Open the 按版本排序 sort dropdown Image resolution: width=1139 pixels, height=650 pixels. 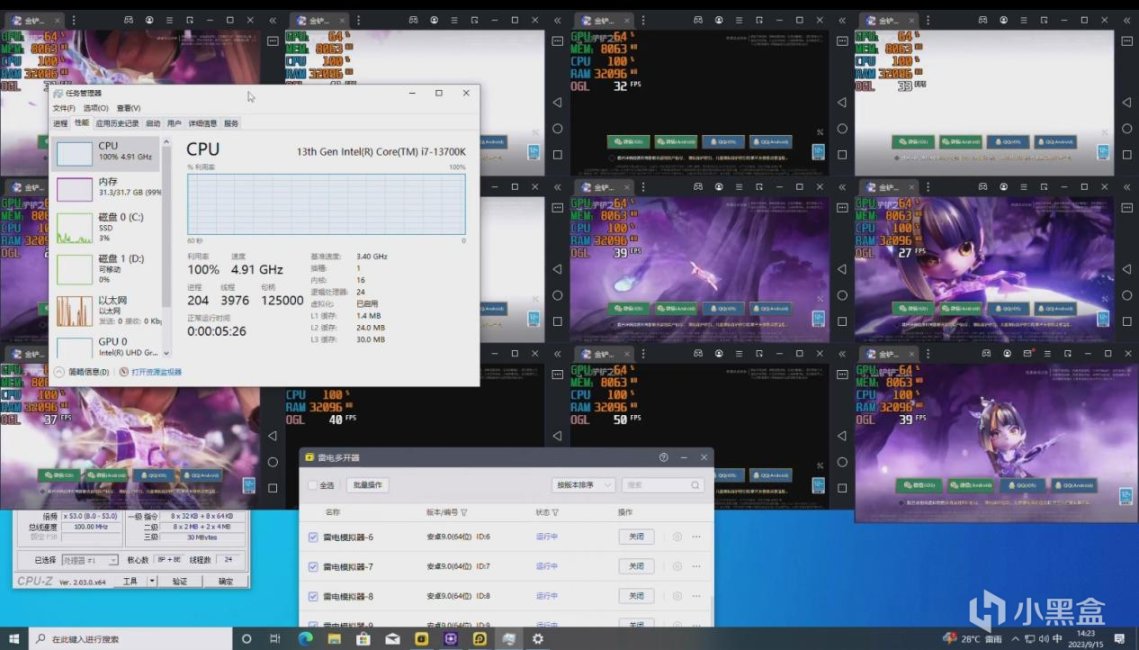coord(583,485)
